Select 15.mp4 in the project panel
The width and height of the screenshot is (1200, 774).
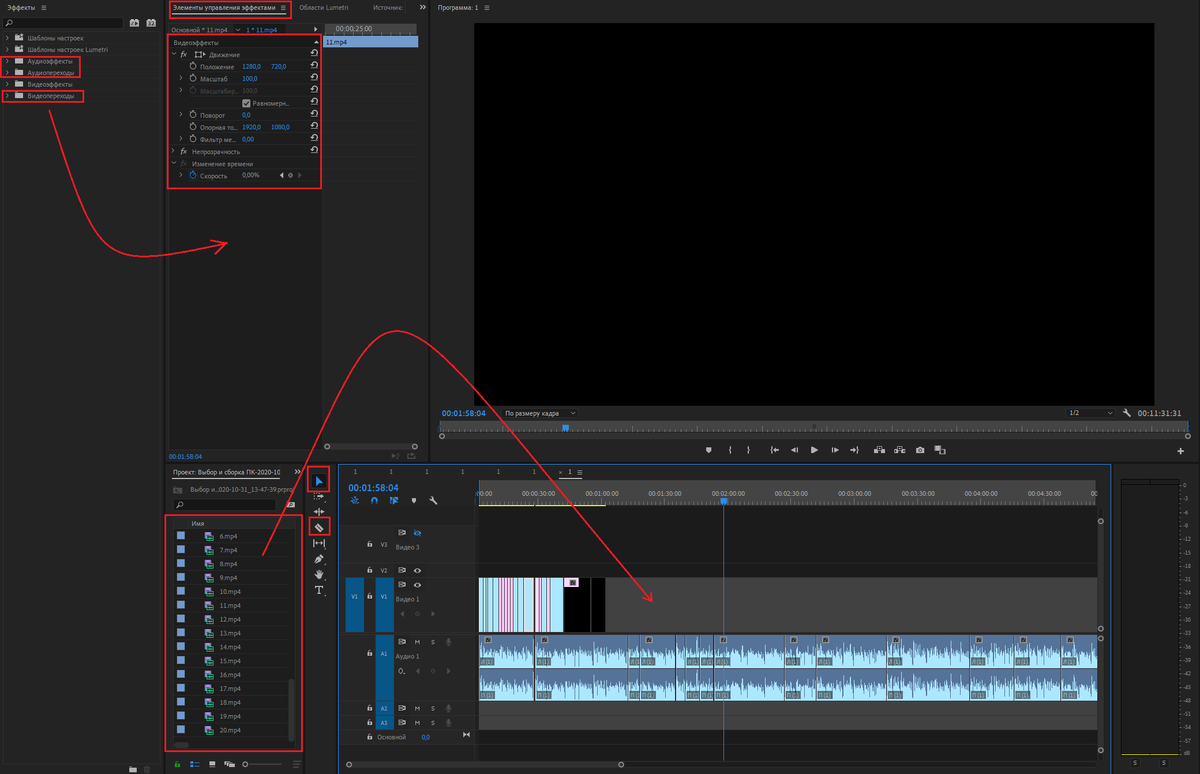pos(231,661)
